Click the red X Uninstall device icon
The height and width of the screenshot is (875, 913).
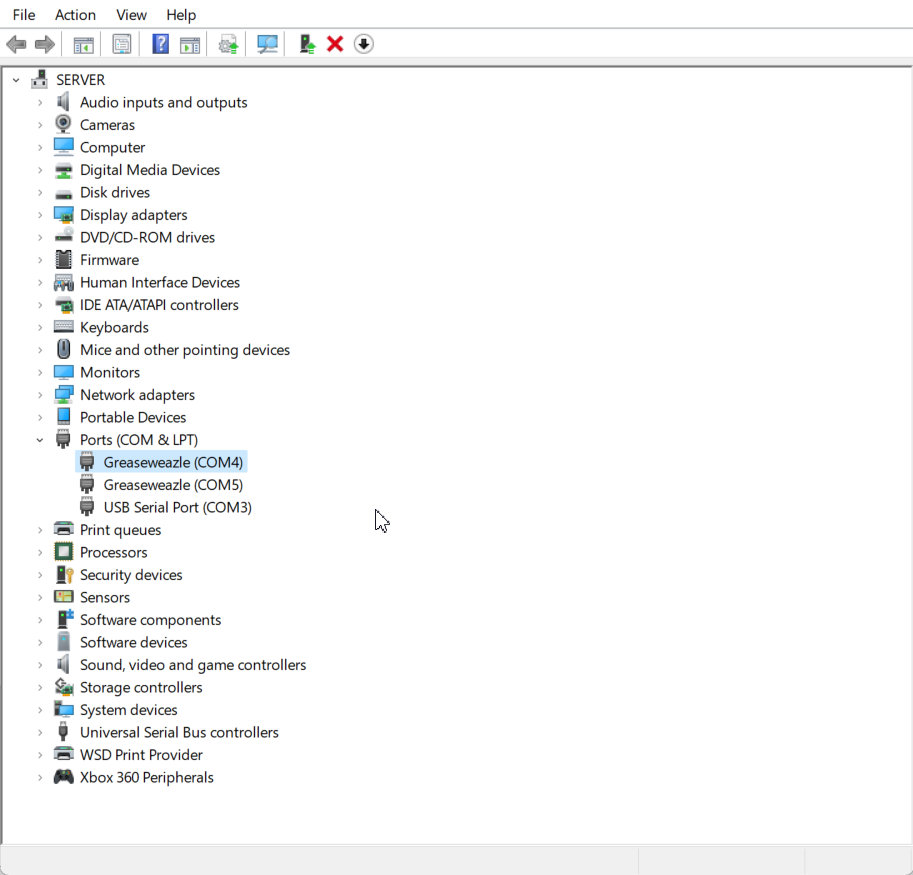(x=335, y=44)
